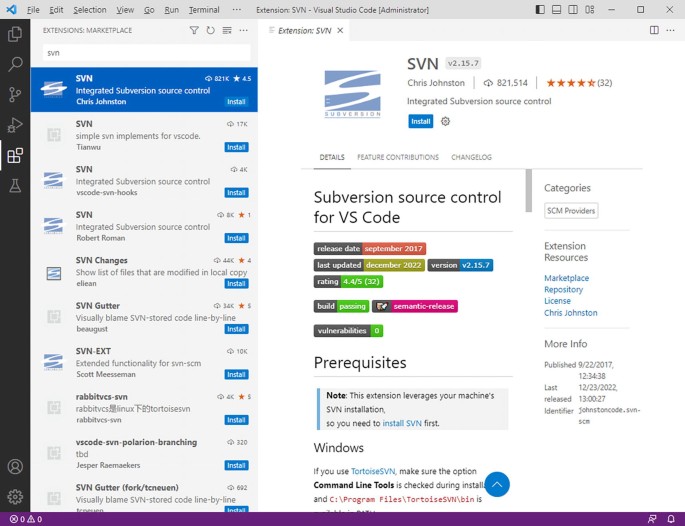
Task: Install the SVN Gutter extension
Action: click(x=236, y=329)
